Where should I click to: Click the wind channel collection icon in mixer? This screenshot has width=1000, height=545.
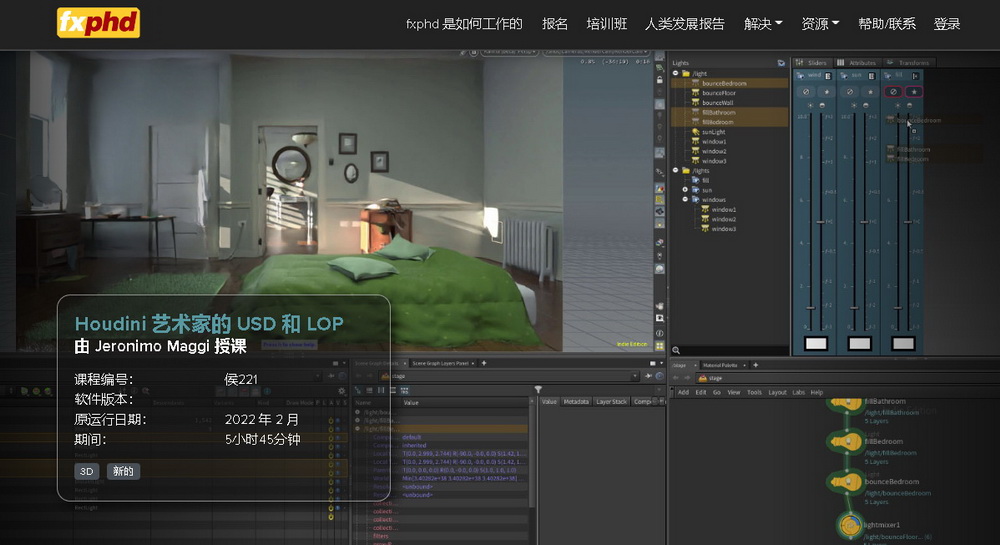click(x=800, y=76)
